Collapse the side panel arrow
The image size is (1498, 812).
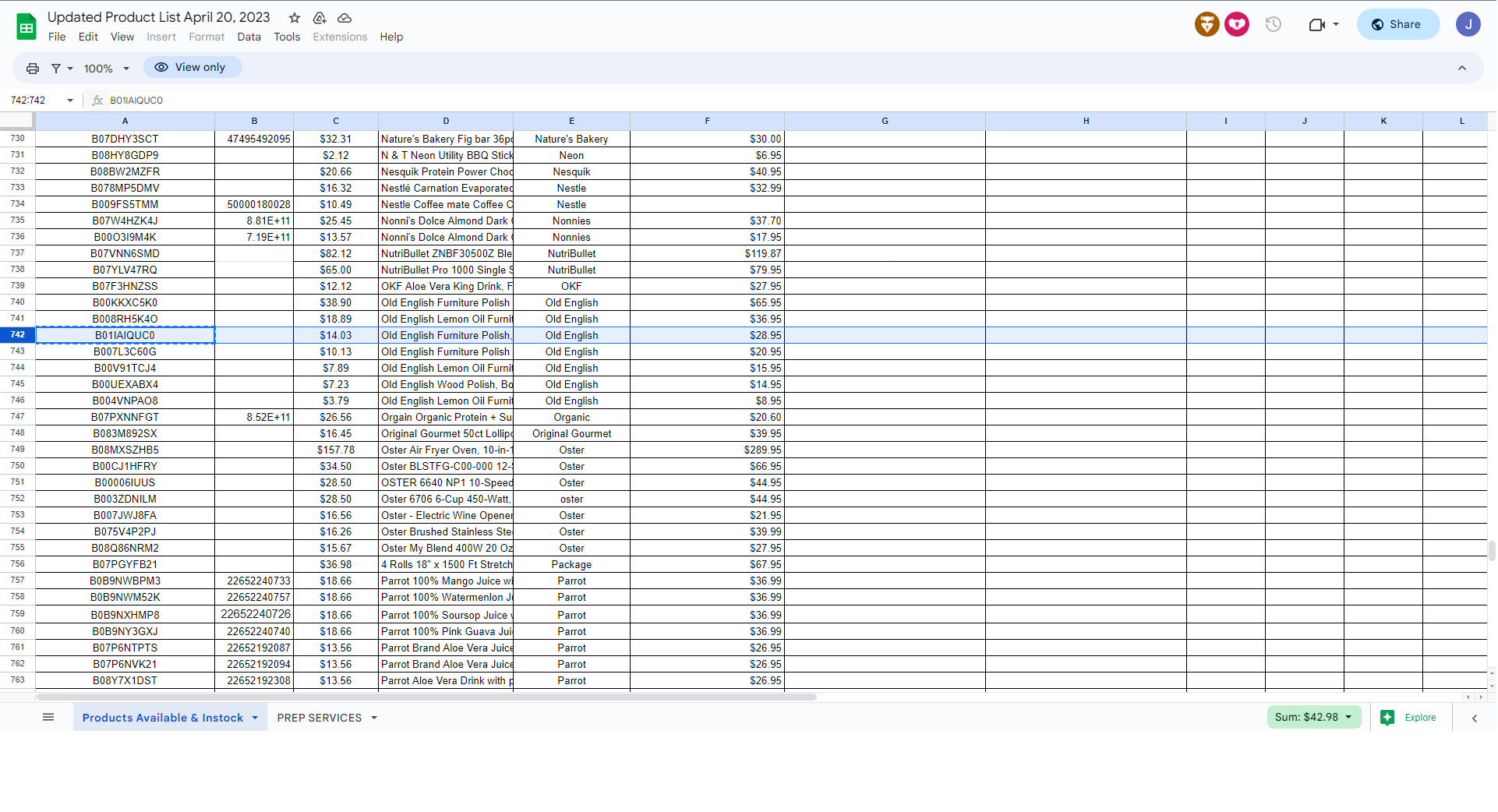(1475, 718)
